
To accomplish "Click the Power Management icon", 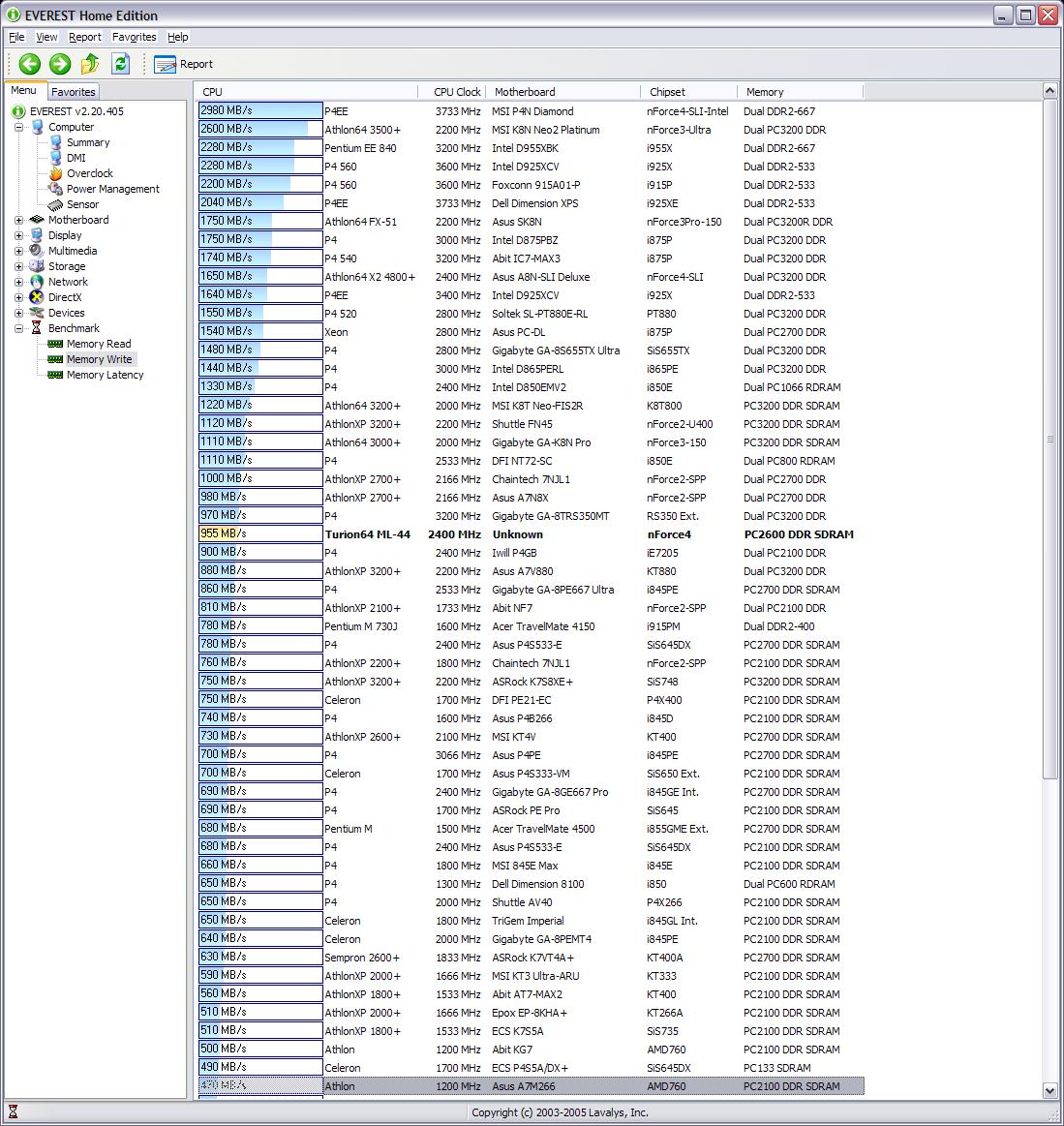I will coord(55,189).
